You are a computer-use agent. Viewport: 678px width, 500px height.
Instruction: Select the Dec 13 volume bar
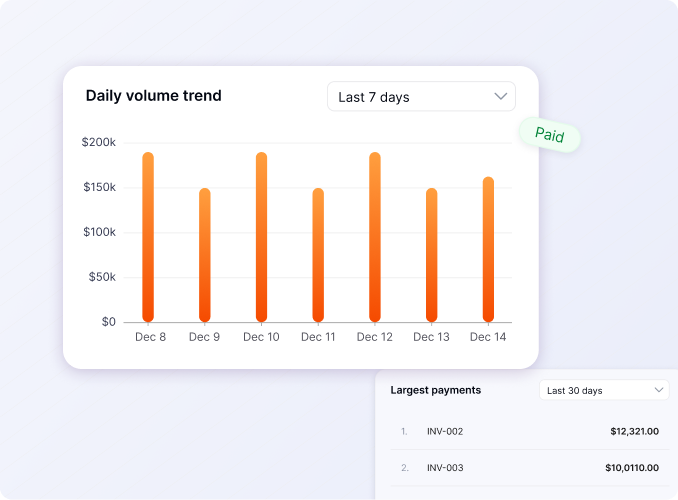point(432,255)
